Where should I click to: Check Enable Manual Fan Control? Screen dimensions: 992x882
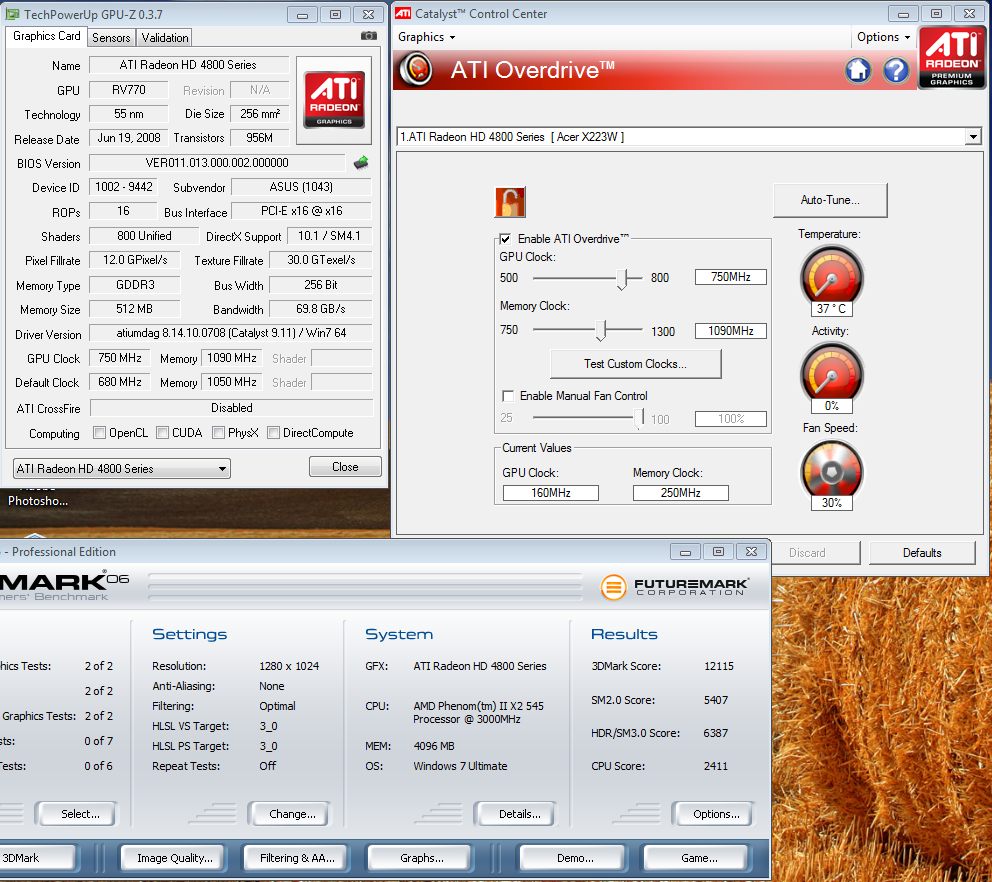pos(507,396)
